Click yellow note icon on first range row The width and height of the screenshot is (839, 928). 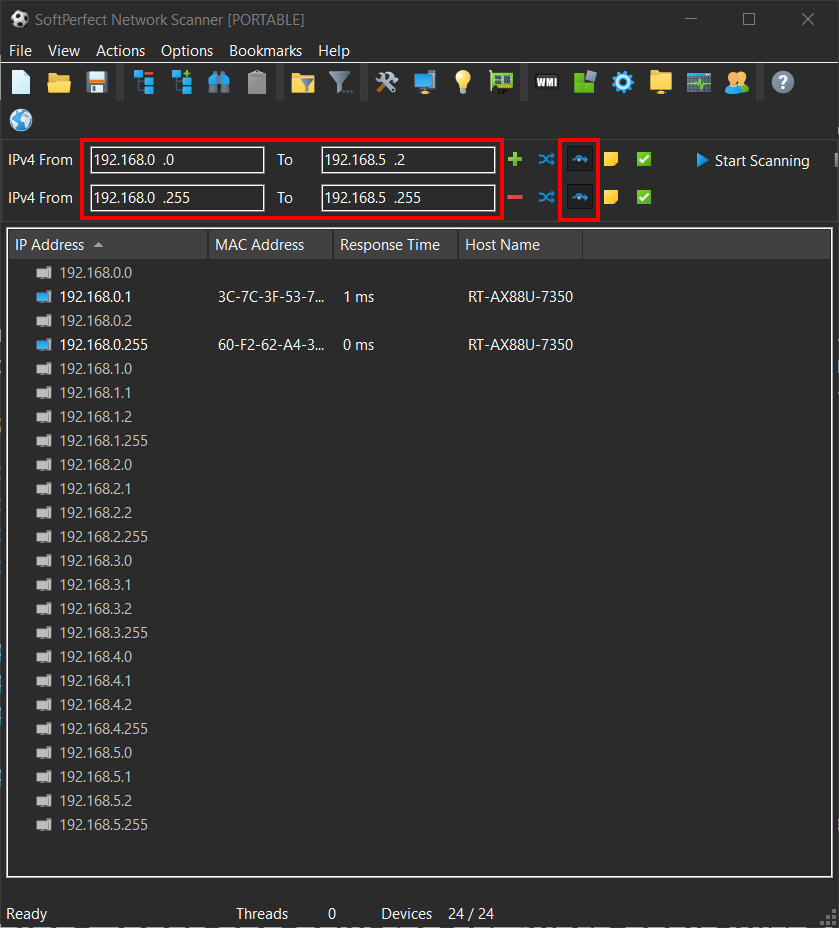611,159
